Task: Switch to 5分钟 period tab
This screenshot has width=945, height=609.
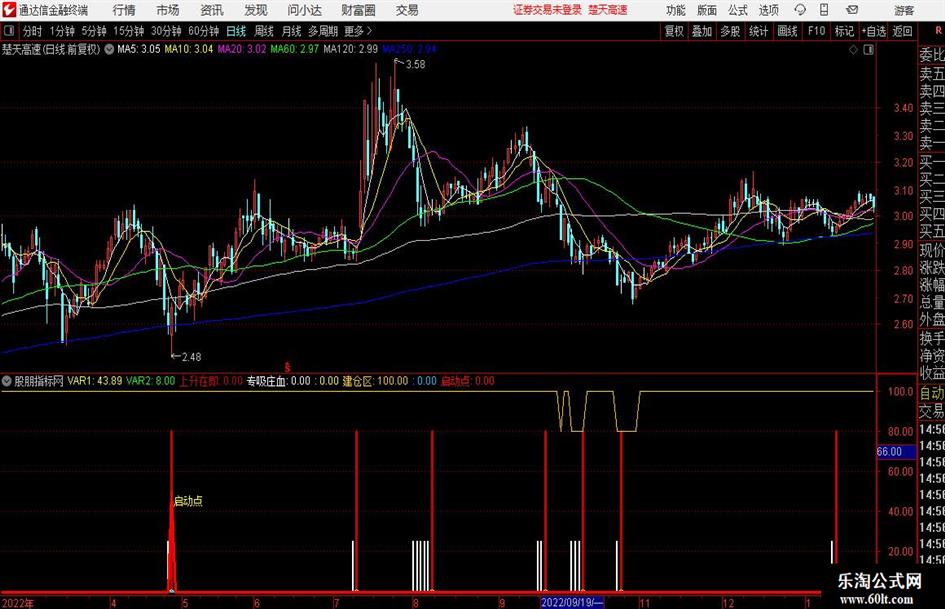Action: pos(94,31)
